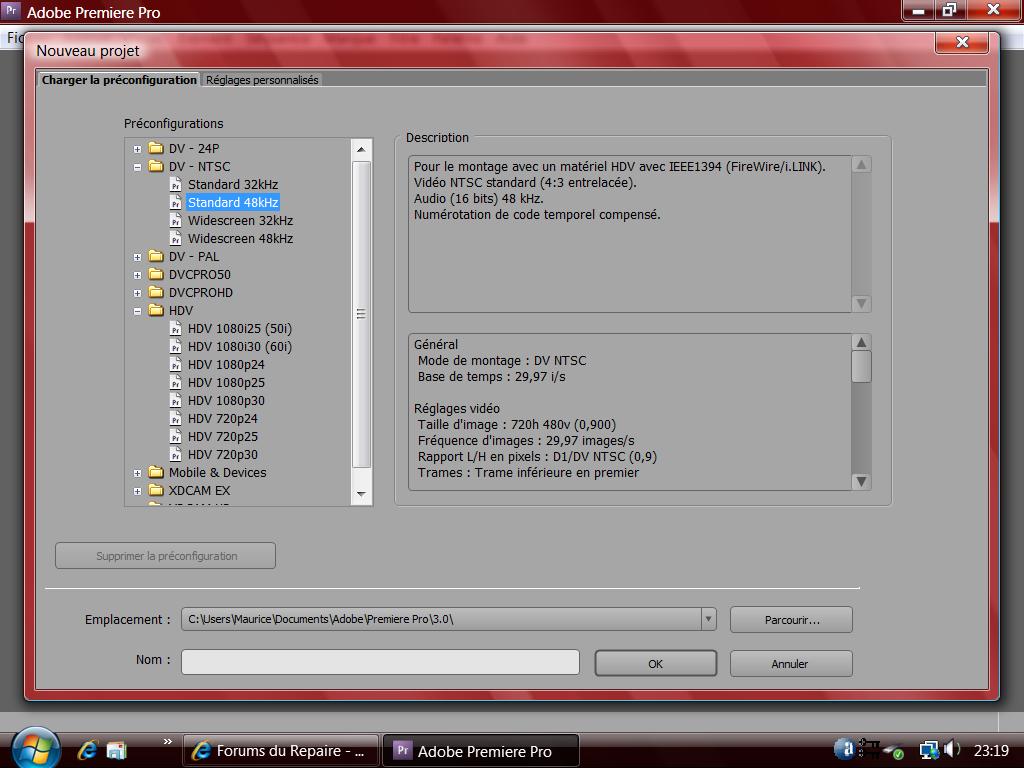1024x768 pixels.
Task: Click the Parcourir... button
Action: 791,620
